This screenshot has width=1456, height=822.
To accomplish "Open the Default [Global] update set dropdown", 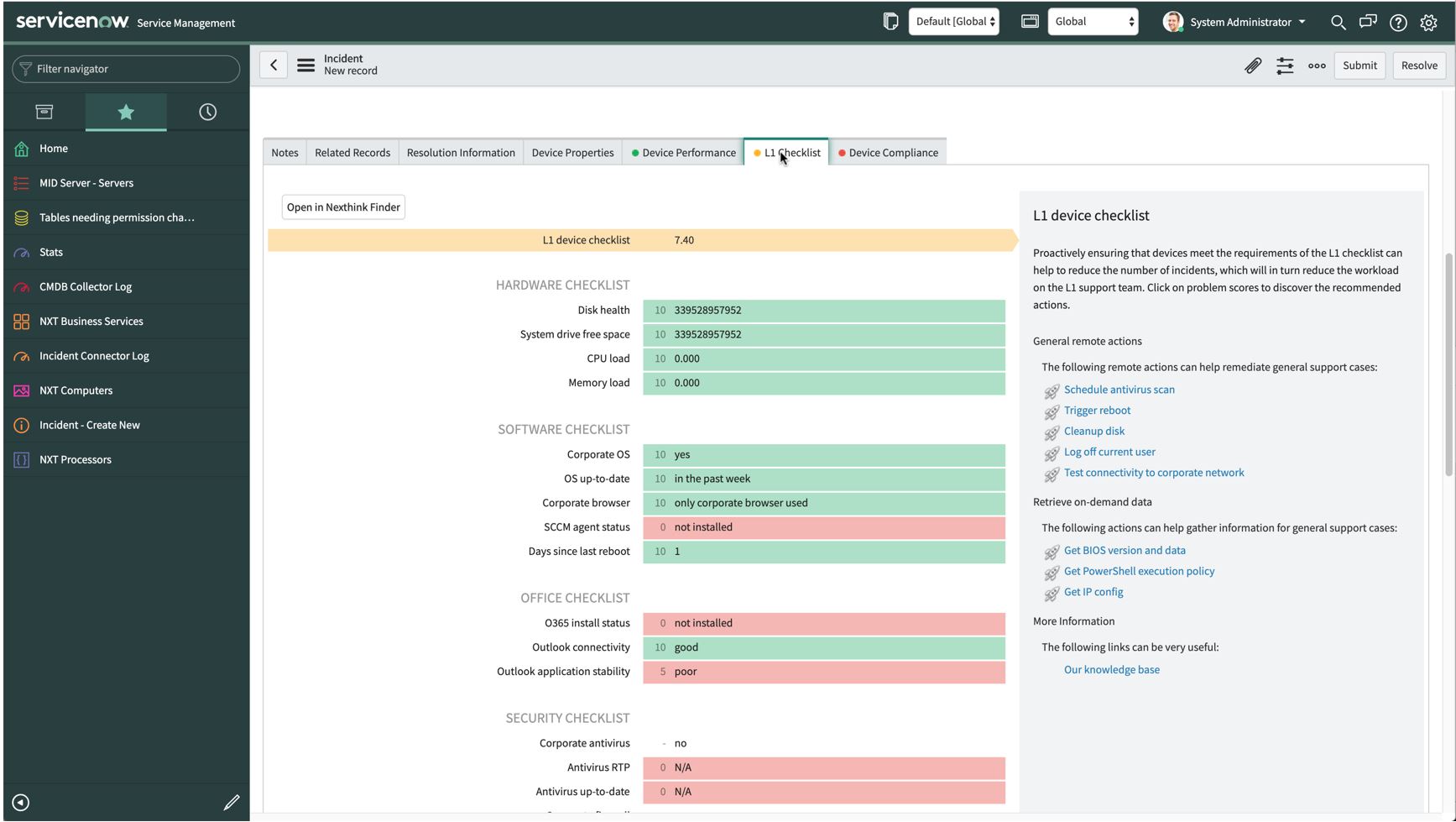I will [954, 22].
